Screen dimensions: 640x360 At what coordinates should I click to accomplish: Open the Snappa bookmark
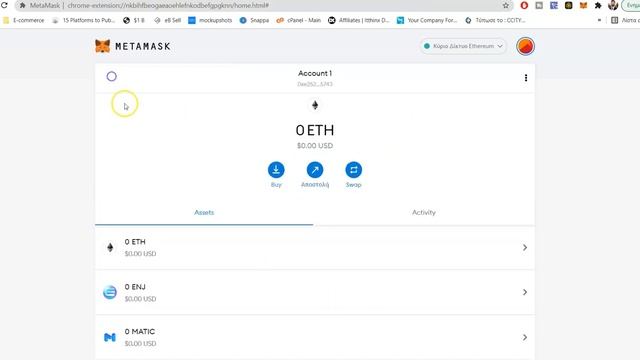point(254,20)
